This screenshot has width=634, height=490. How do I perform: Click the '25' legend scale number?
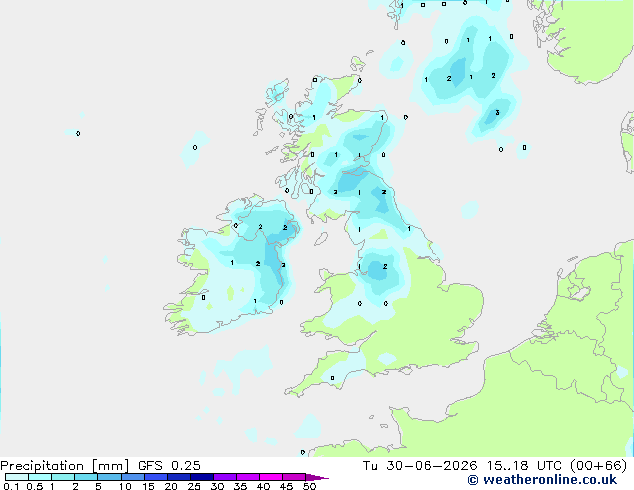[194, 486]
